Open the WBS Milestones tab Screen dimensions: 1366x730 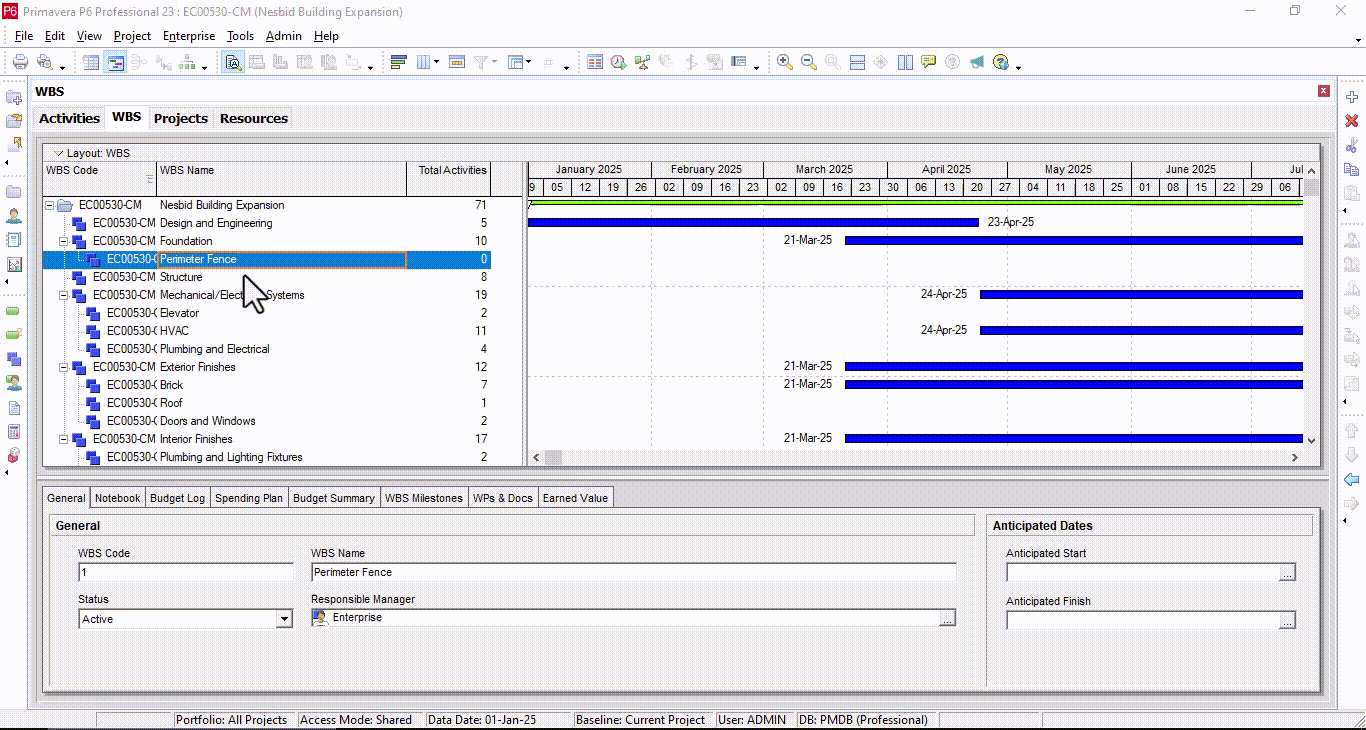424,498
